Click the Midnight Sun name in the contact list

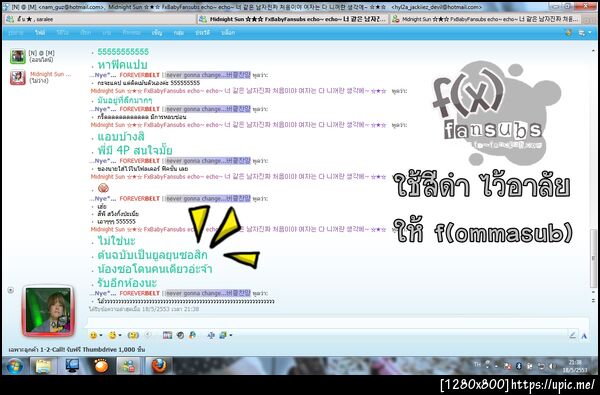pyautogui.click(x=51, y=74)
